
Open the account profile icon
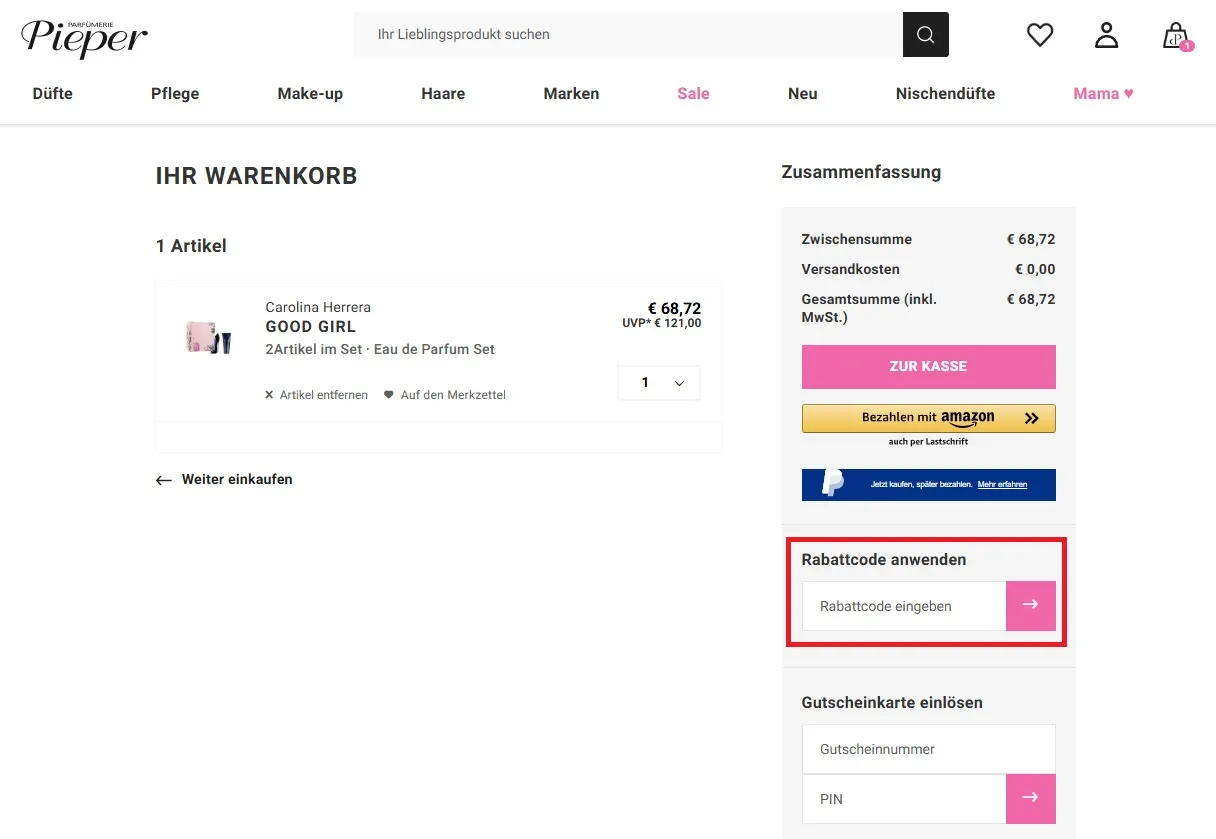[x=1106, y=34]
